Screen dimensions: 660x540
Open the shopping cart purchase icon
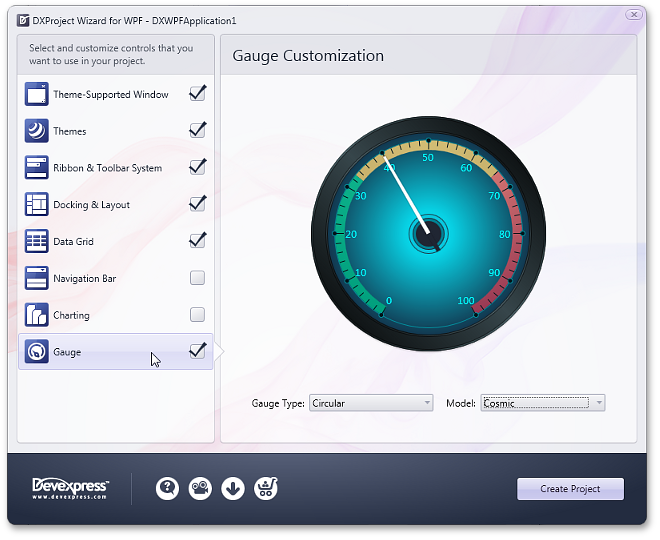click(266, 488)
